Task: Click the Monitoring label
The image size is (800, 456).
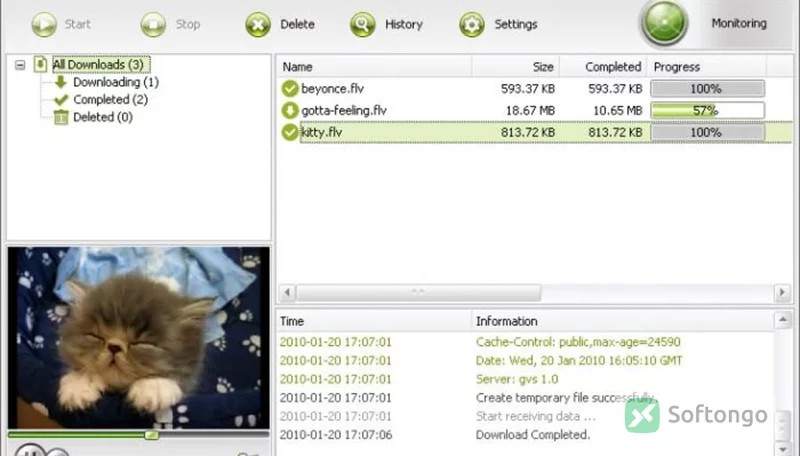Action: point(739,23)
